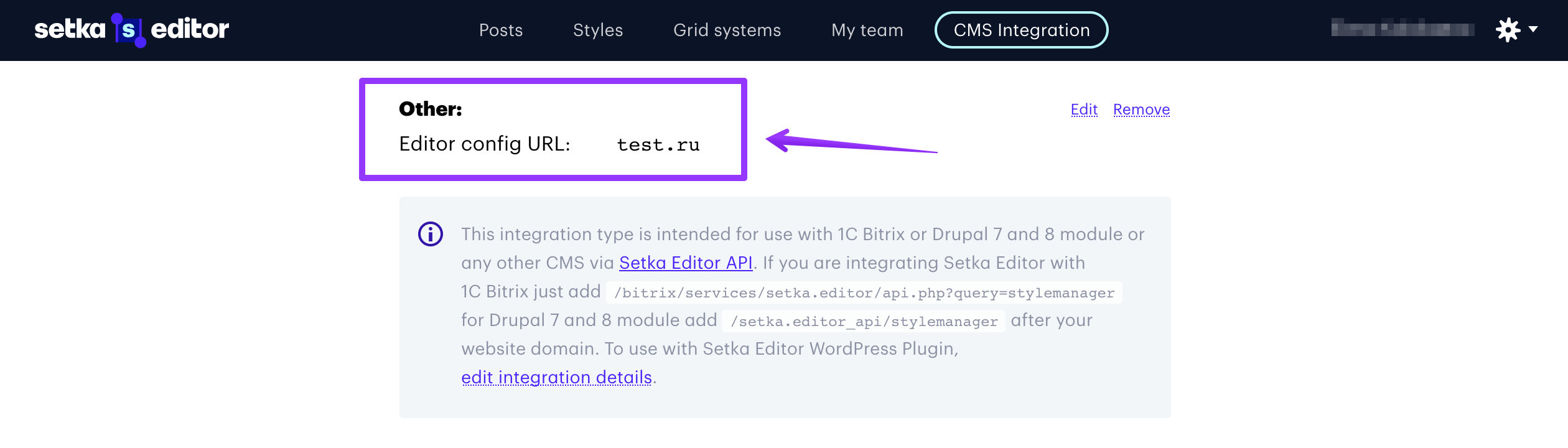Click the Setka Editor logo
This screenshot has width=1568, height=448.
pyautogui.click(x=132, y=29)
